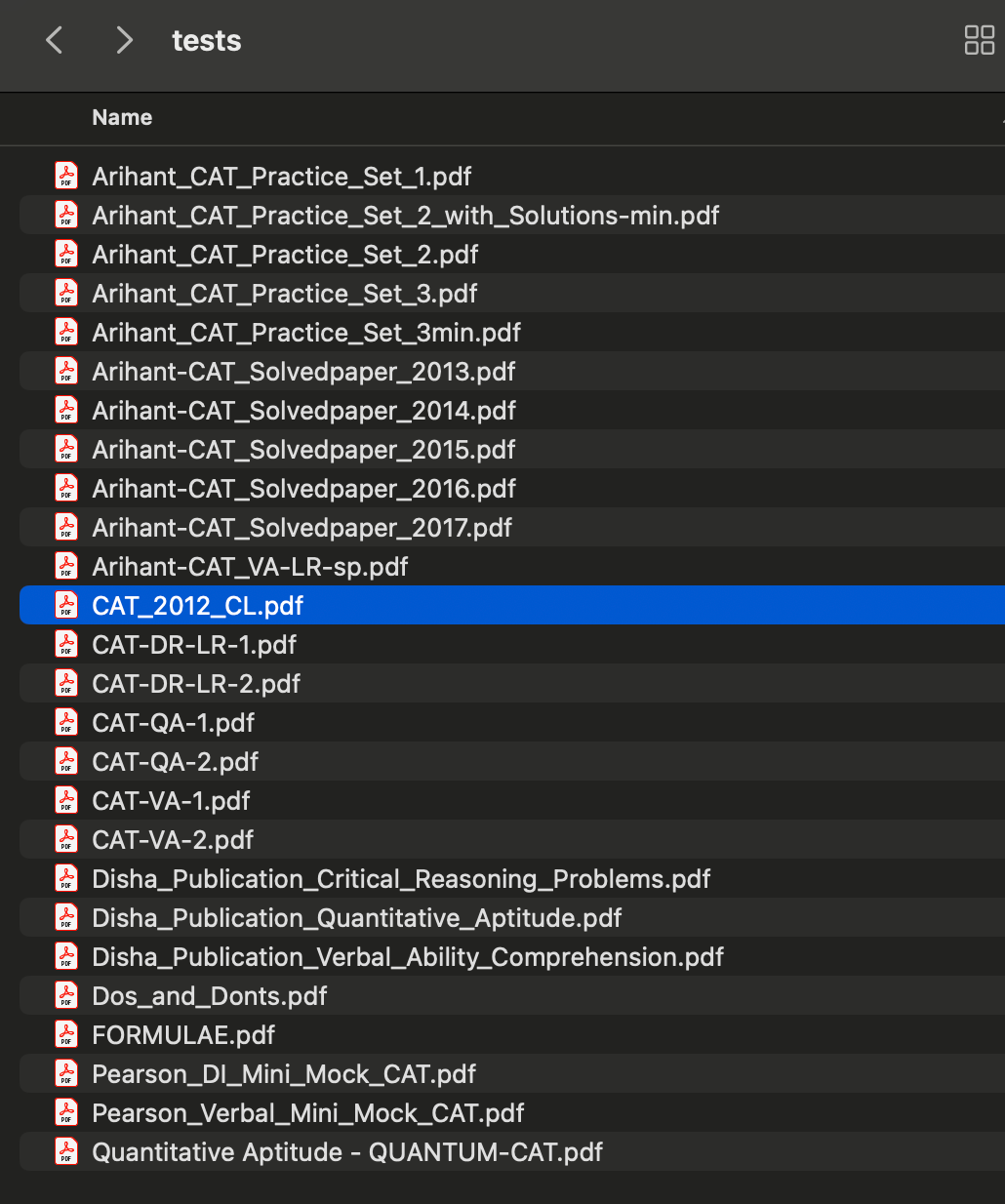Select file name Pearson_Verbal_Mini_Mock_CAT.pdf
Viewport: 1005px width, 1204px height.
308,1113
